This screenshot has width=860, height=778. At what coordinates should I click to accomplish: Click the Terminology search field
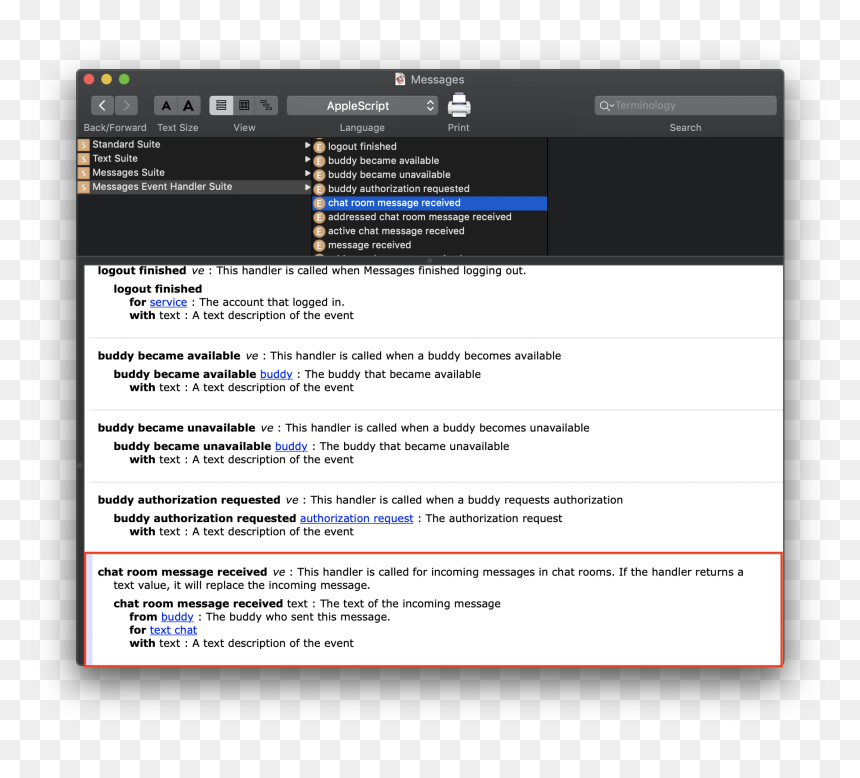point(686,105)
